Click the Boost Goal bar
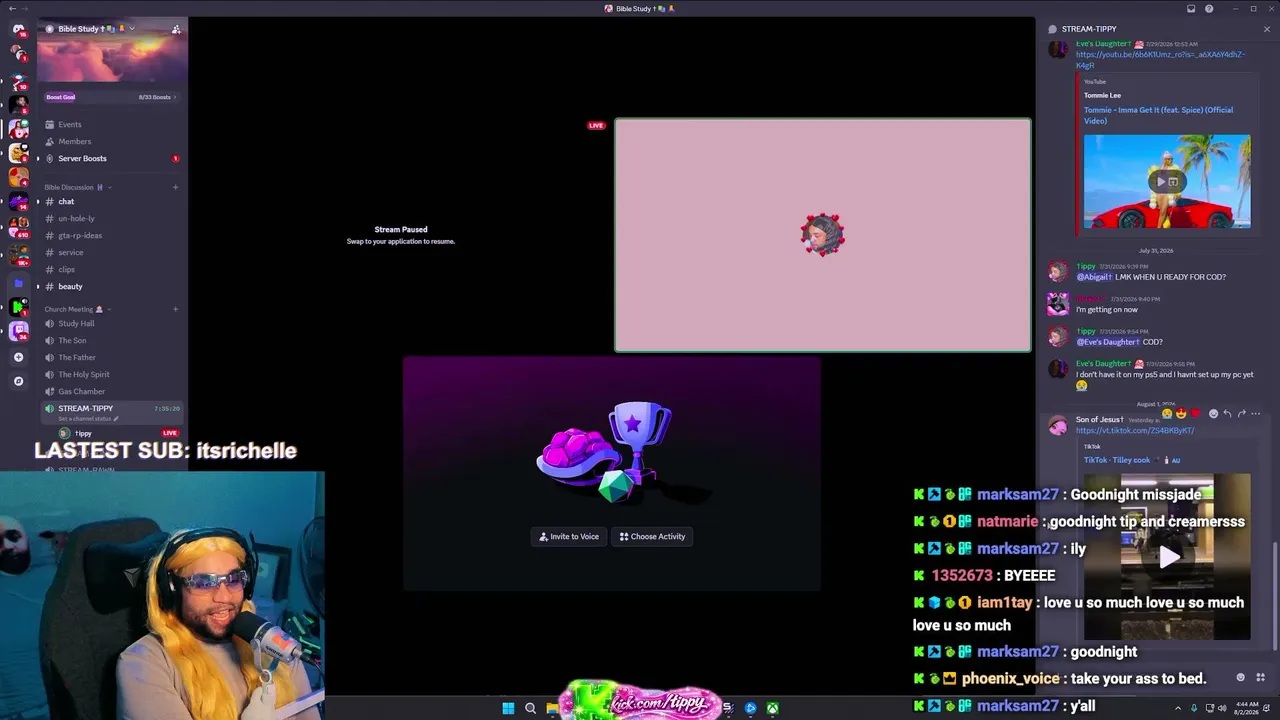1280x720 pixels. pos(111,97)
